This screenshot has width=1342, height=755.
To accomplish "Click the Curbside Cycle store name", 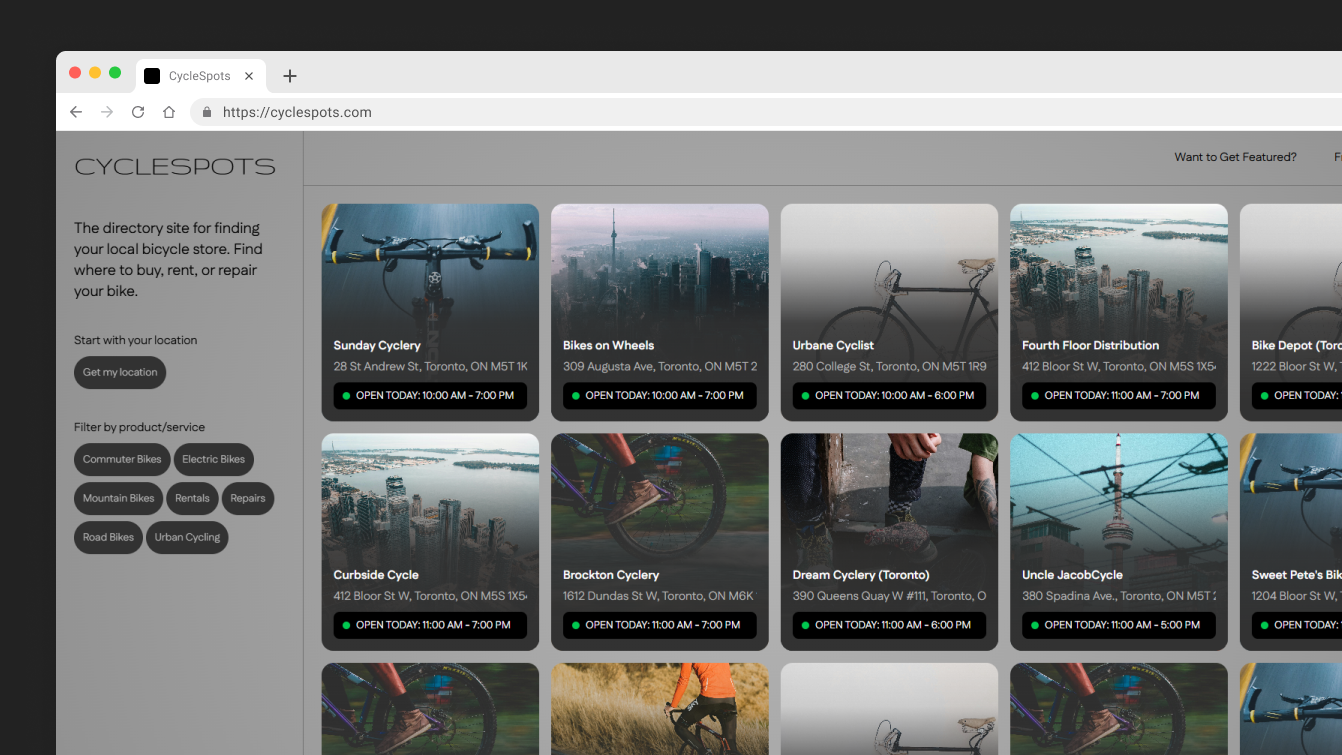I will tap(376, 575).
